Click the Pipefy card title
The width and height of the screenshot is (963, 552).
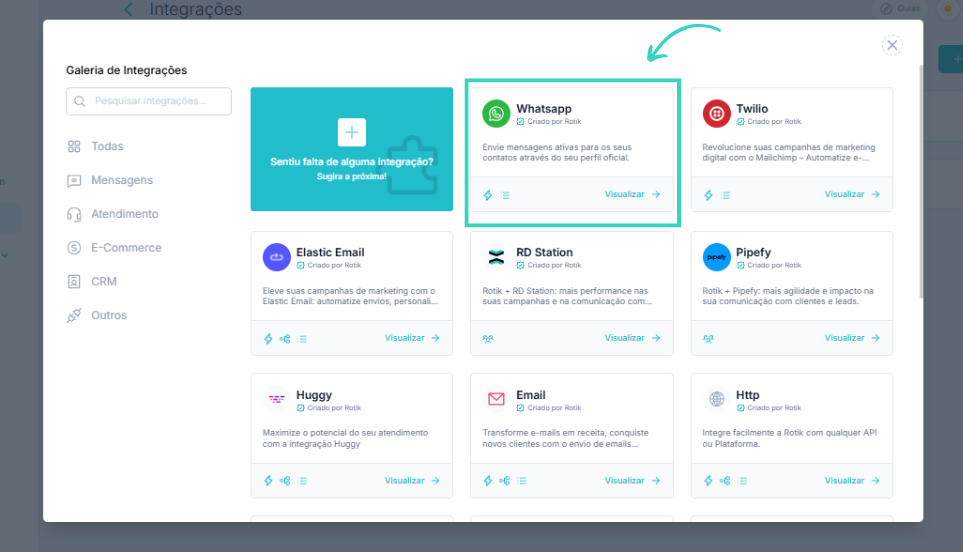[753, 252]
